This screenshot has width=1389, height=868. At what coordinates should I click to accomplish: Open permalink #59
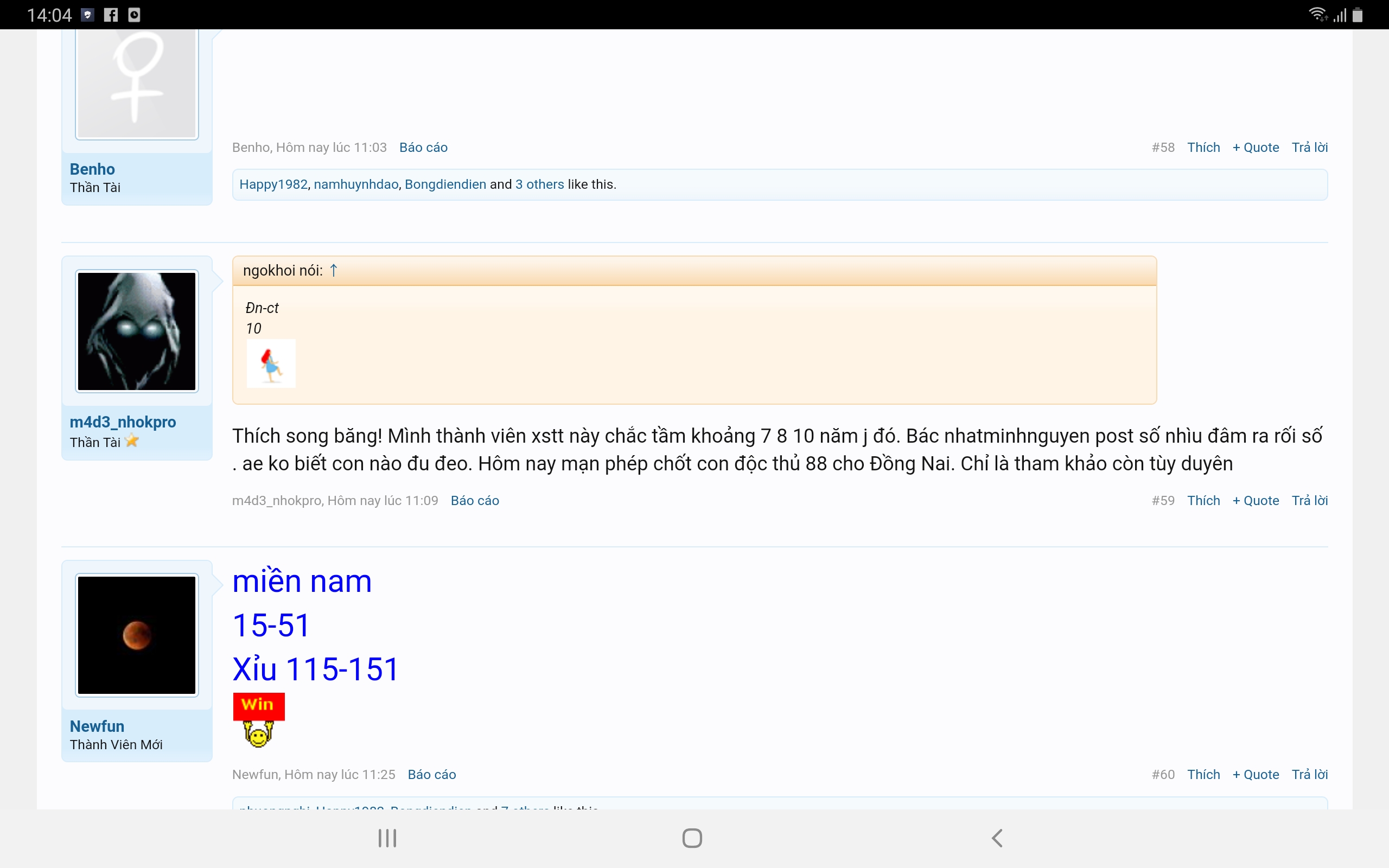click(x=1163, y=501)
